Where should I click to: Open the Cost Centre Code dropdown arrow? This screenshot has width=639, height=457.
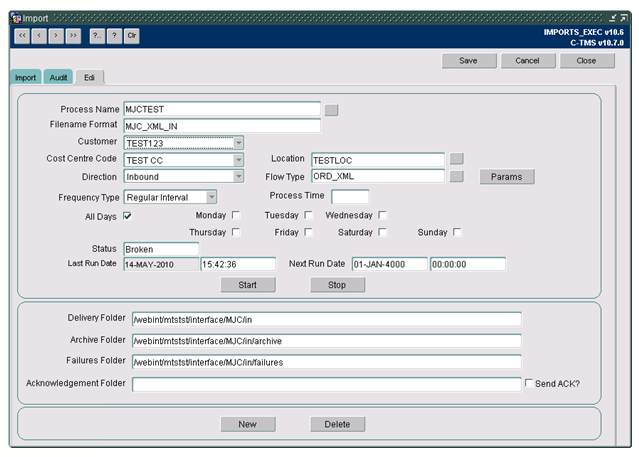[x=239, y=160]
